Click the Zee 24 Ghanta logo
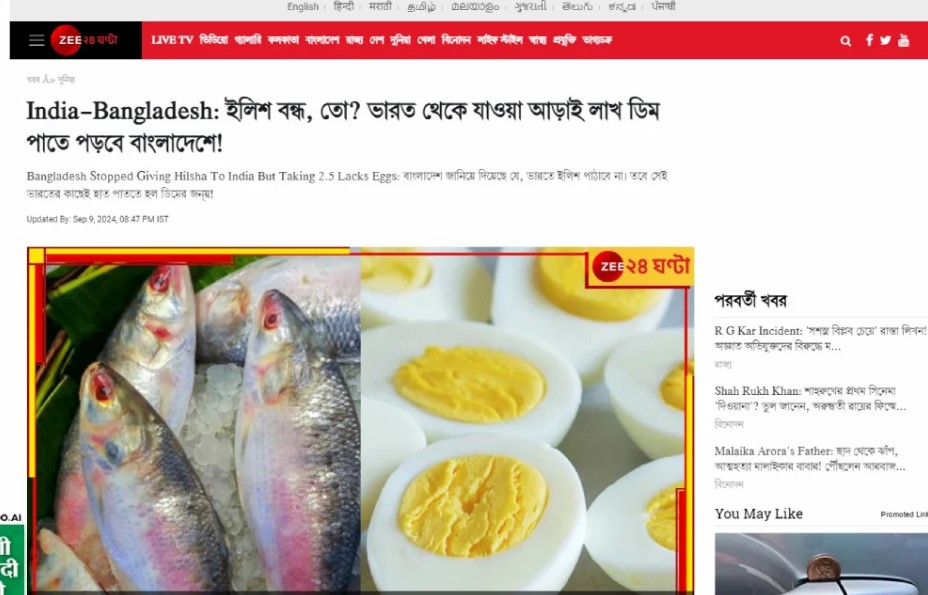Image resolution: width=928 pixels, height=595 pixels. tap(85, 40)
